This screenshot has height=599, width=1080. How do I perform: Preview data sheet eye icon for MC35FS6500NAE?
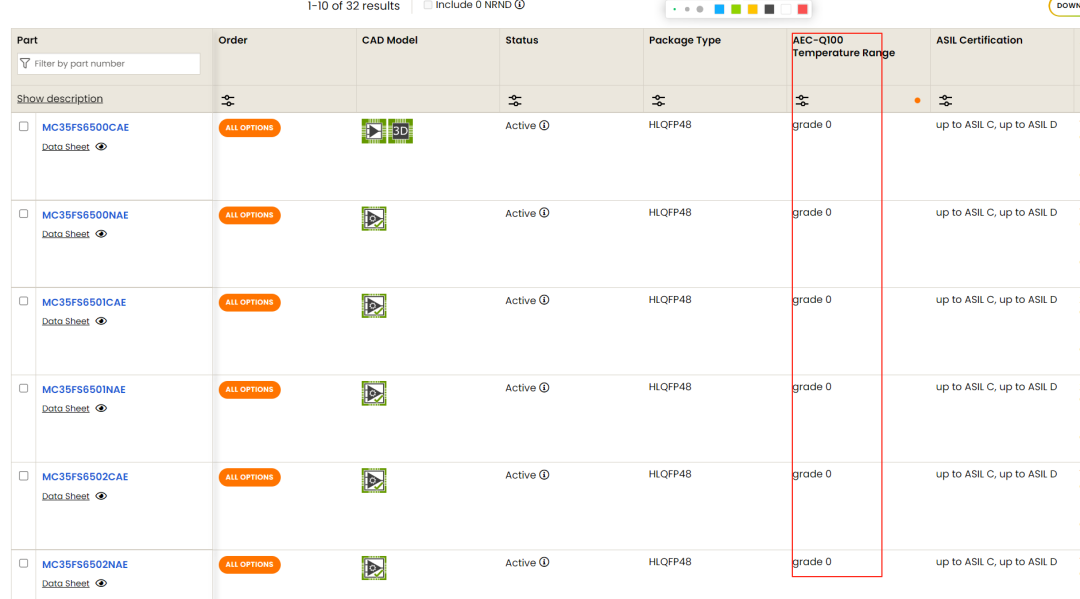click(101, 234)
